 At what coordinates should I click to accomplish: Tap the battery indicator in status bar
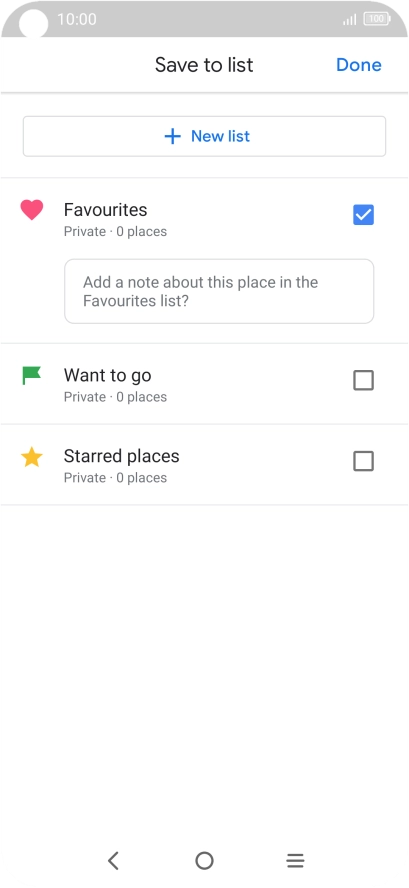tap(377, 19)
